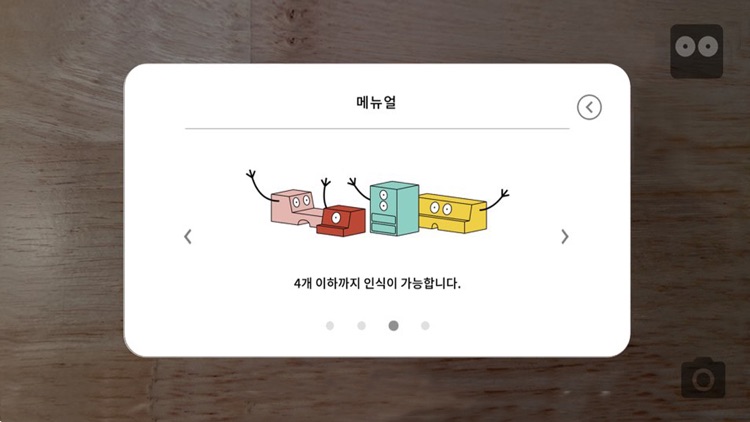Image resolution: width=750 pixels, height=422 pixels.
Task: Tap the teal block's bottom drawer
Action: point(384,229)
